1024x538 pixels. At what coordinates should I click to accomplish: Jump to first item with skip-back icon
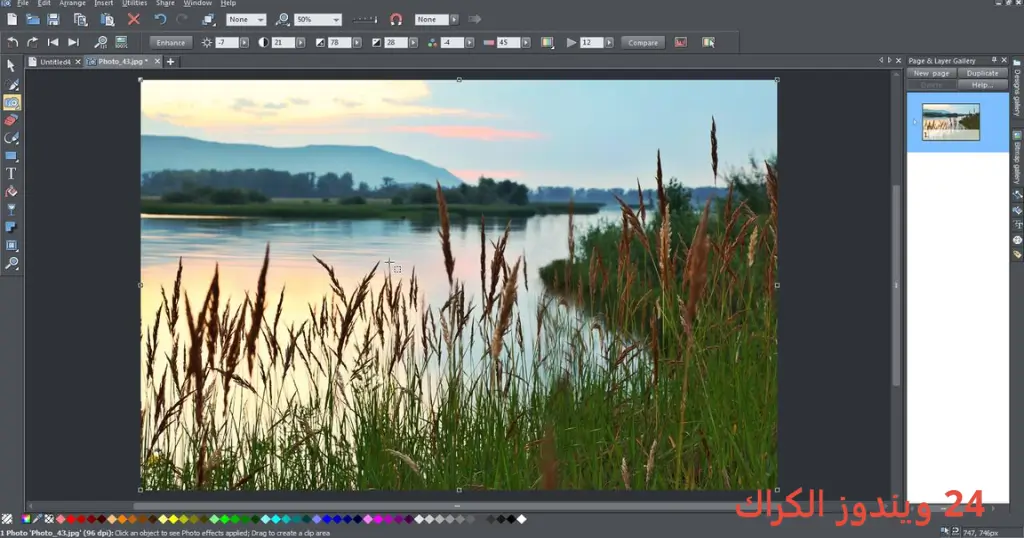tap(53, 42)
